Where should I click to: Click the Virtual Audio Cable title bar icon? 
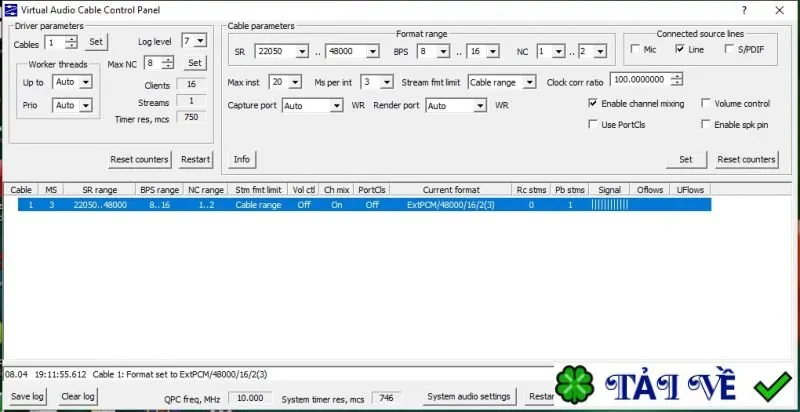10,10
